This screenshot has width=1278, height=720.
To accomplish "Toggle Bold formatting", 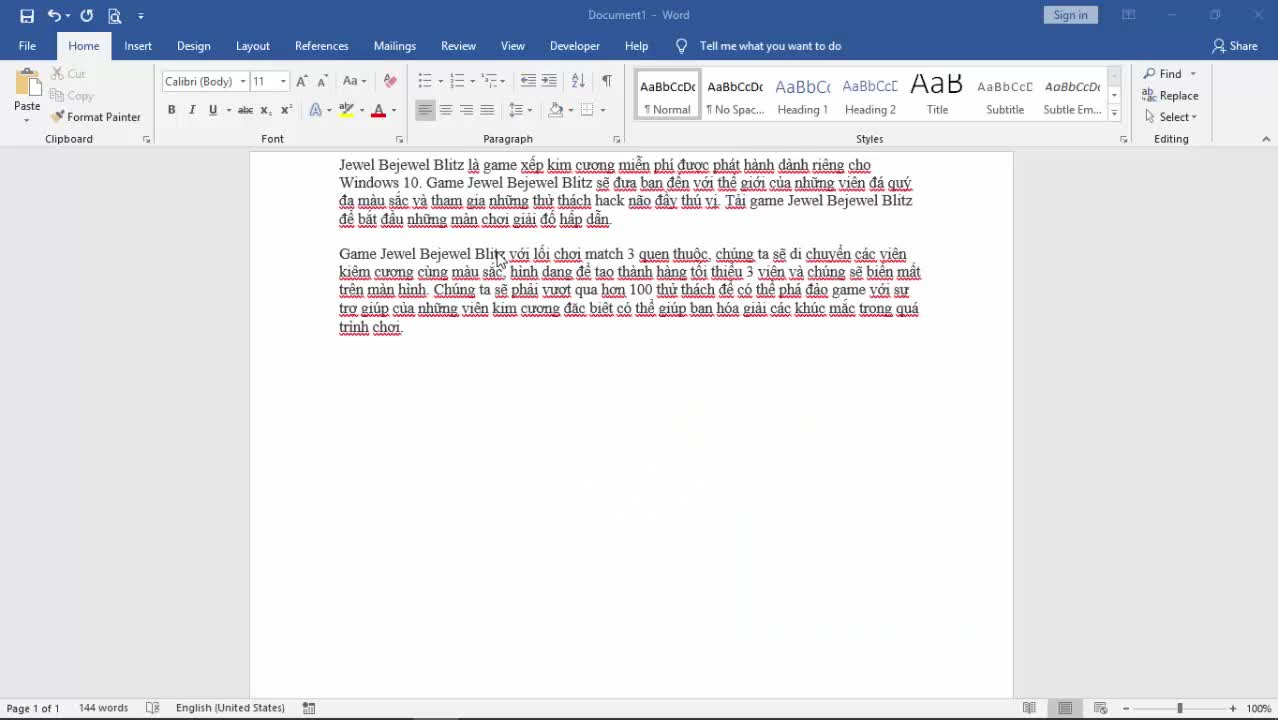I will (x=171, y=110).
